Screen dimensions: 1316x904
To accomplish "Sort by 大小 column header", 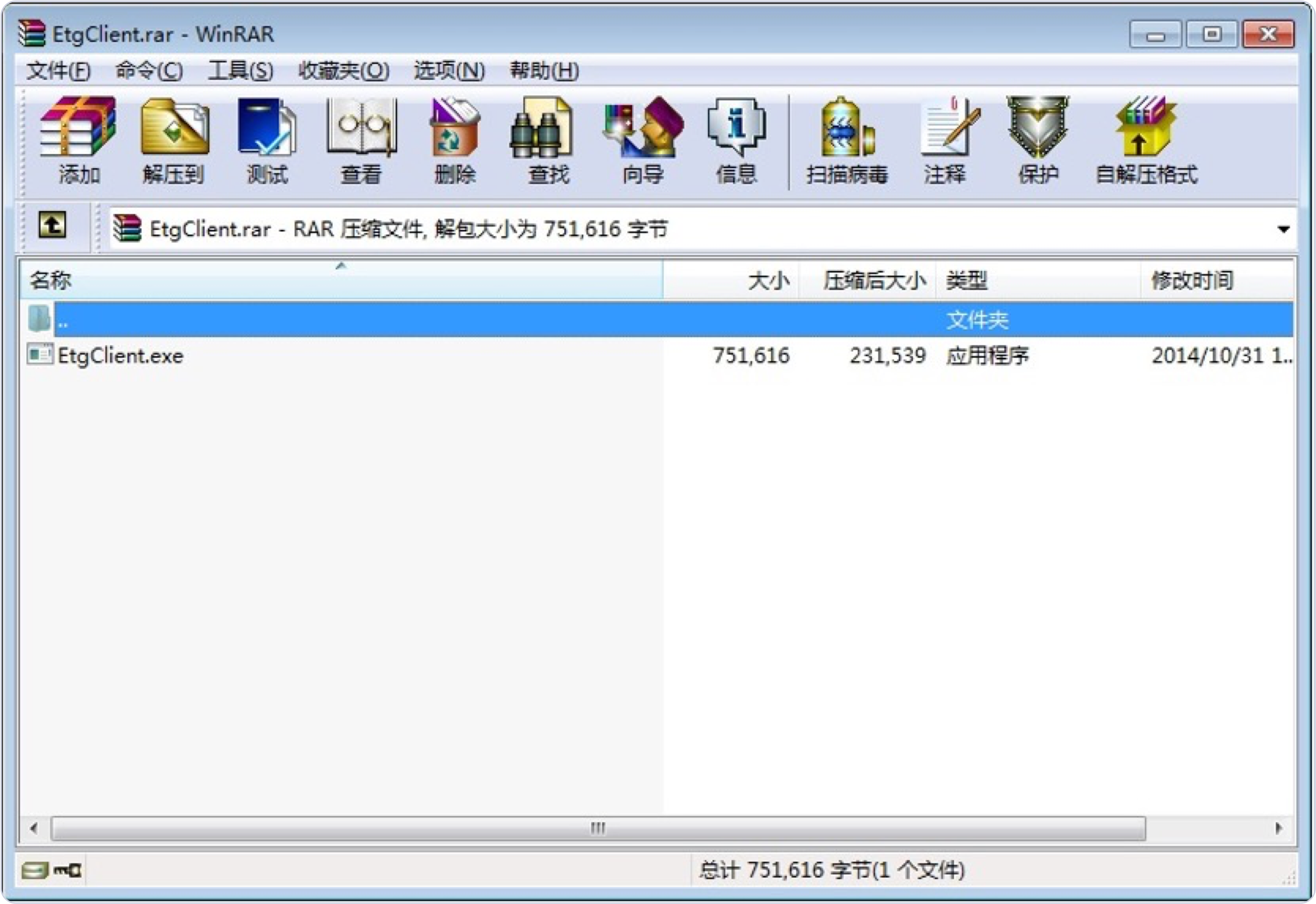I will pyautogui.click(x=731, y=280).
